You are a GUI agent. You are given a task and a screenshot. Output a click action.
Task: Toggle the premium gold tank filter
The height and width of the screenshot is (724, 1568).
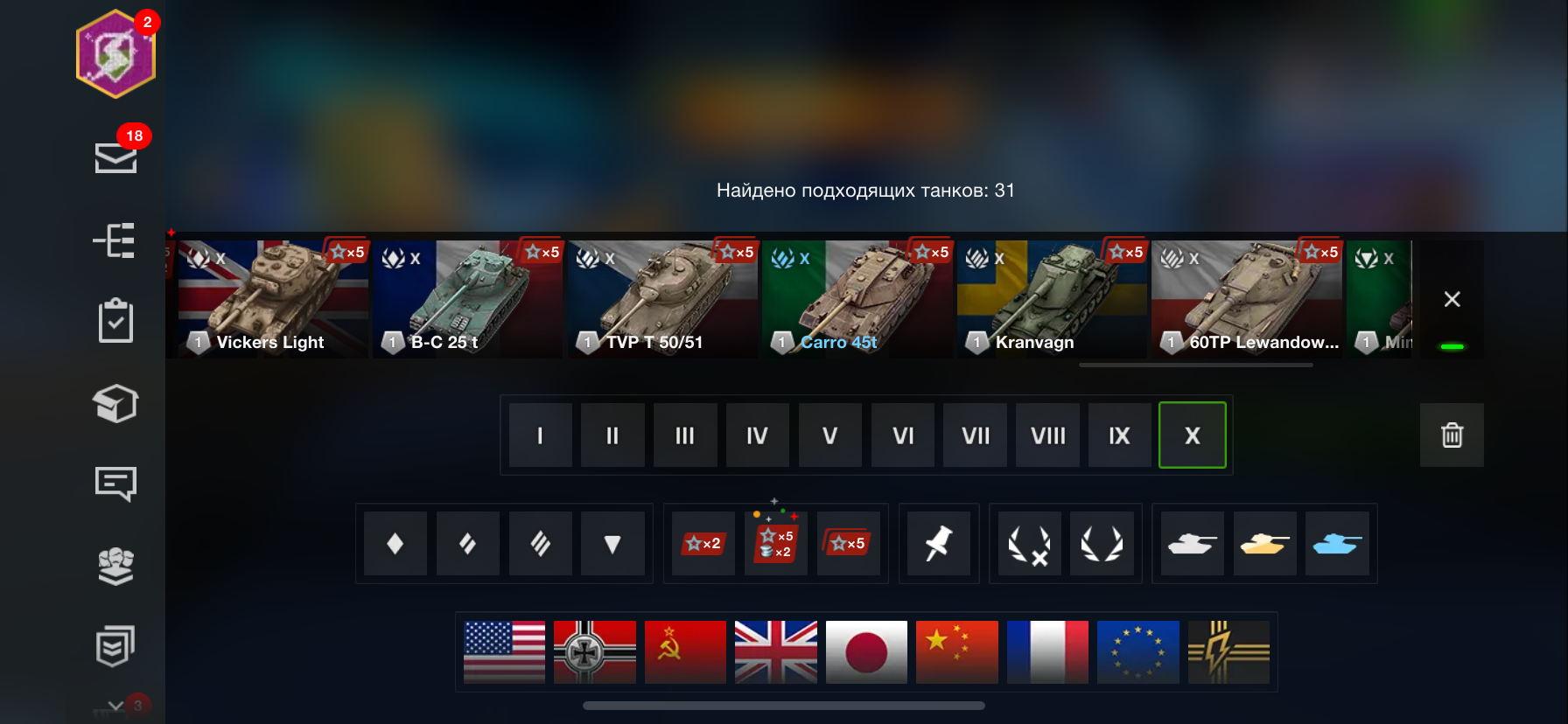click(x=1264, y=543)
